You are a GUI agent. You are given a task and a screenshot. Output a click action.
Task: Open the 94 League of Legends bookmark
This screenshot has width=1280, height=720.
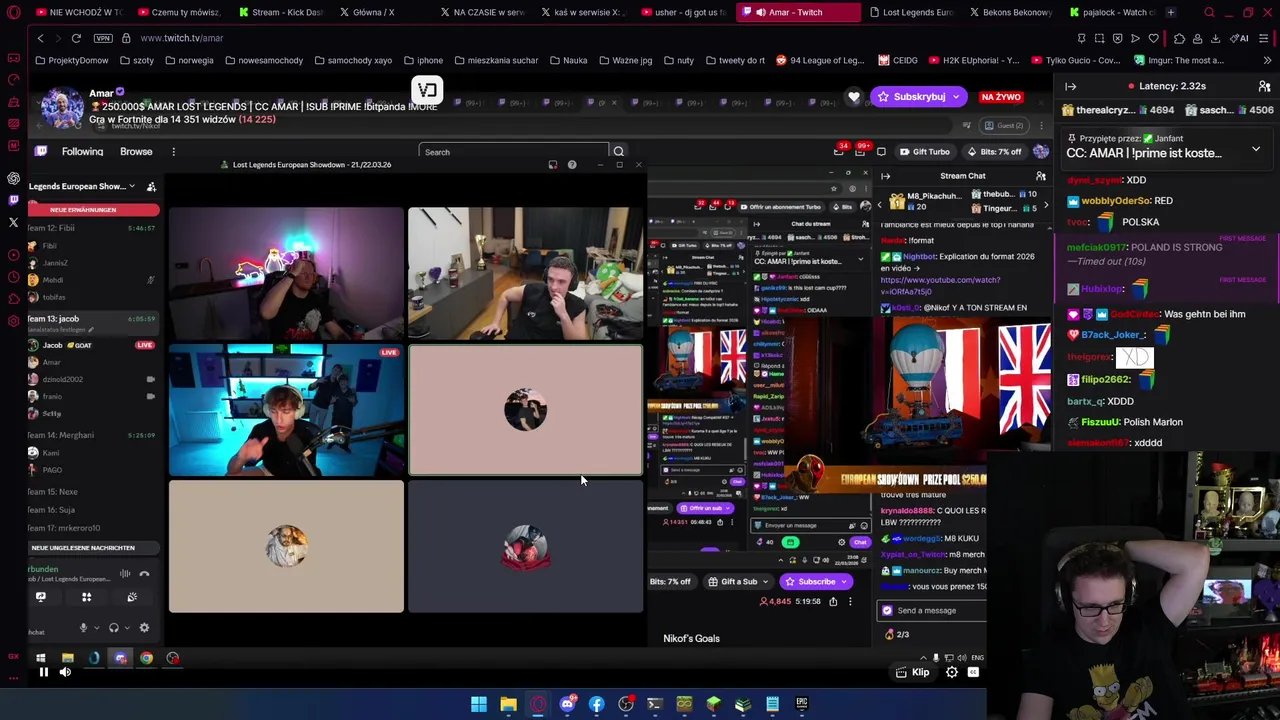[819, 60]
